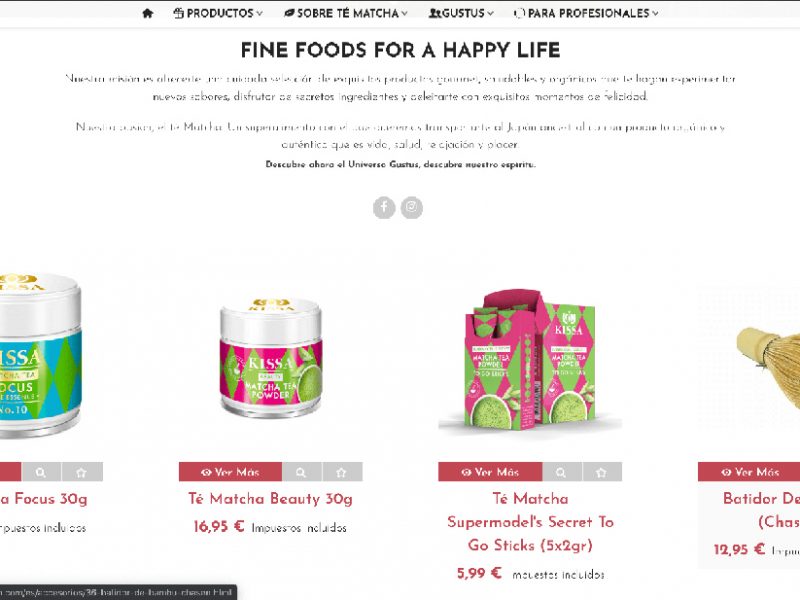Expand the Sobre Té Matcha dropdown

click(x=346, y=13)
